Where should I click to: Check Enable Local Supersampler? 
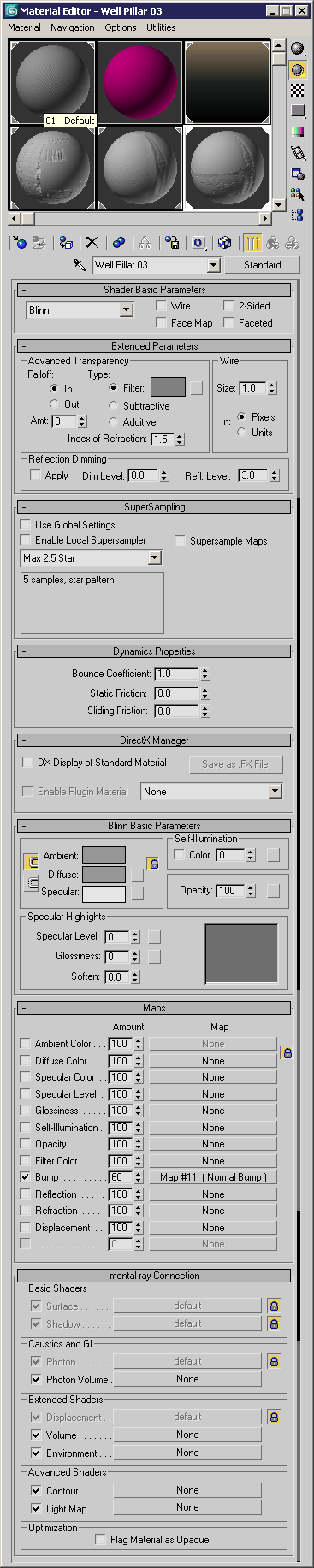(x=26, y=540)
